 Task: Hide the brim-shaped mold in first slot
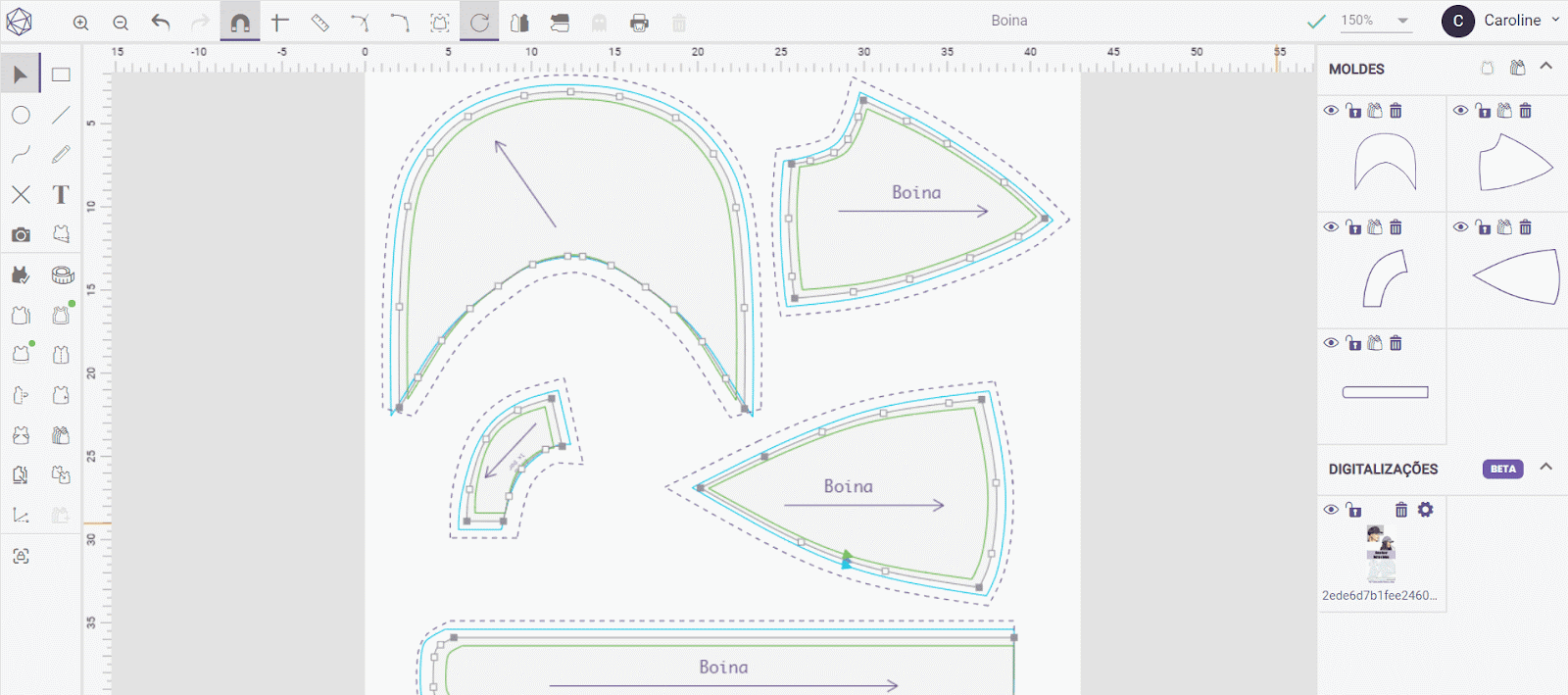pyautogui.click(x=1331, y=111)
